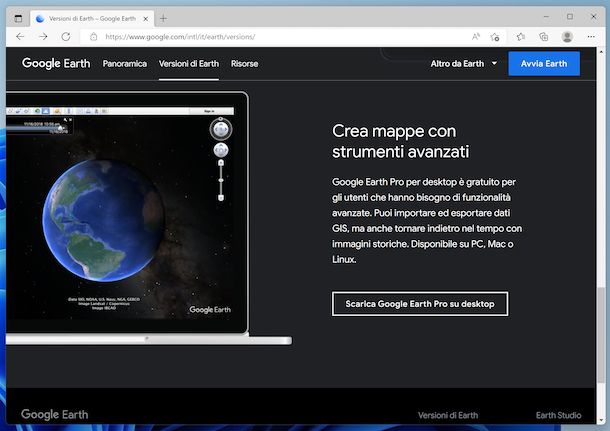Click the Crea mappe con strumenti avanzati heading

[x=401, y=141]
